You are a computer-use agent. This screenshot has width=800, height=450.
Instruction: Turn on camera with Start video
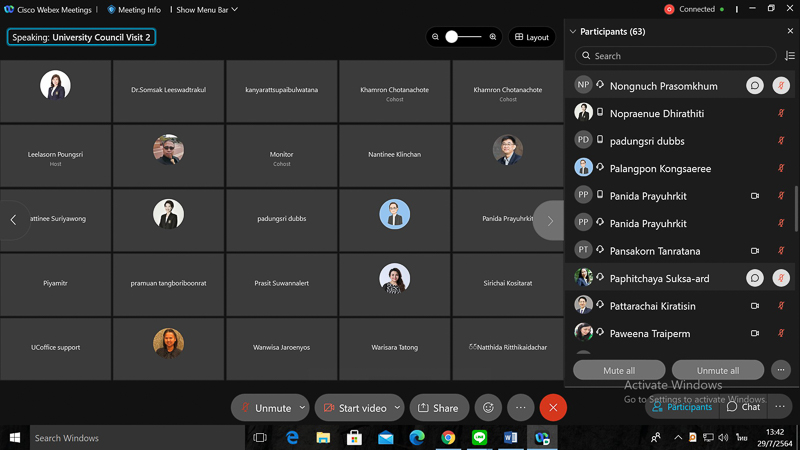point(353,408)
